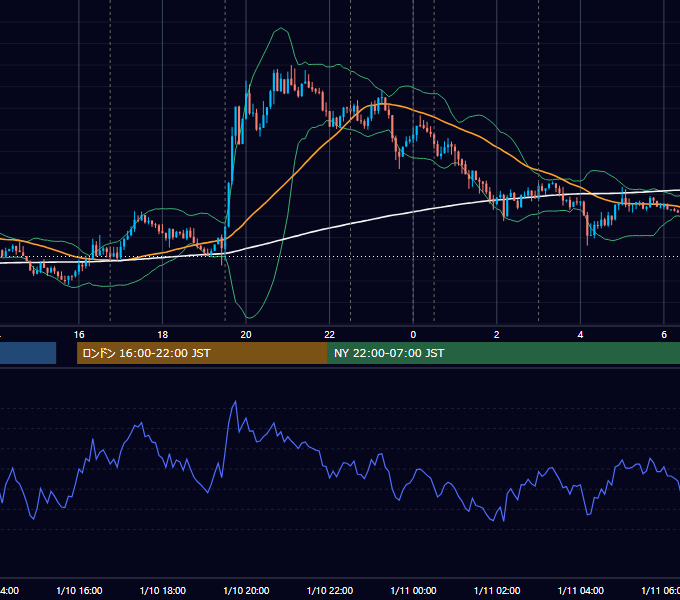This screenshot has height=600, width=680.
Task: Click the 22 hour label on chart axis
Action: click(x=330, y=335)
